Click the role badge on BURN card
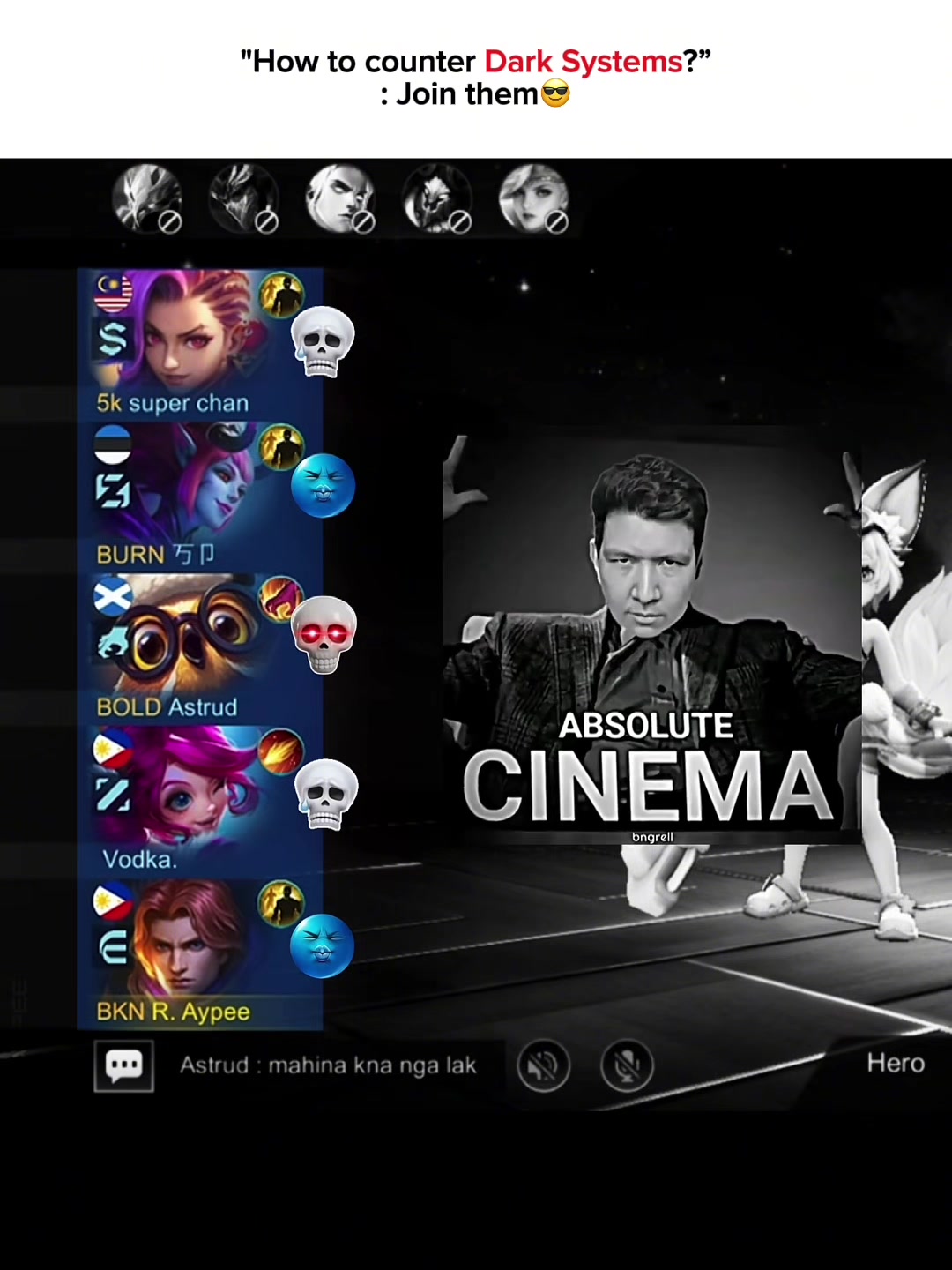This screenshot has height=1270, width=952. coord(113,491)
